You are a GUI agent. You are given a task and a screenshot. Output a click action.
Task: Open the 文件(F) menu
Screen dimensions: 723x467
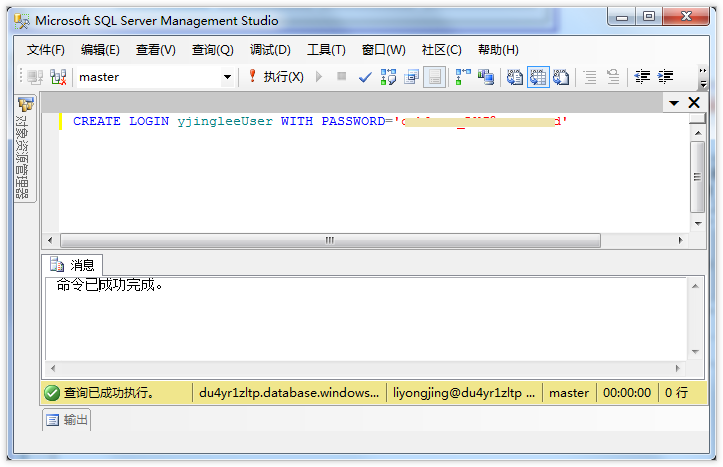45,50
